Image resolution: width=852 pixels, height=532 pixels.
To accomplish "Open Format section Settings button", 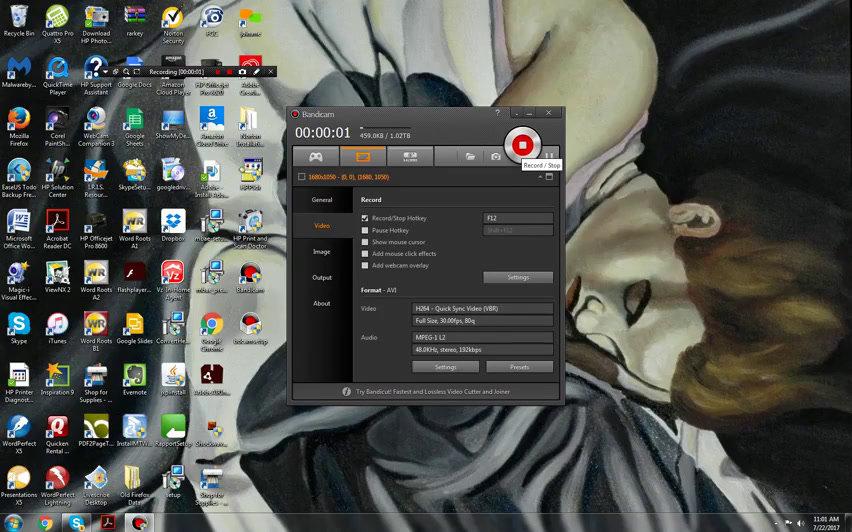I will [446, 367].
